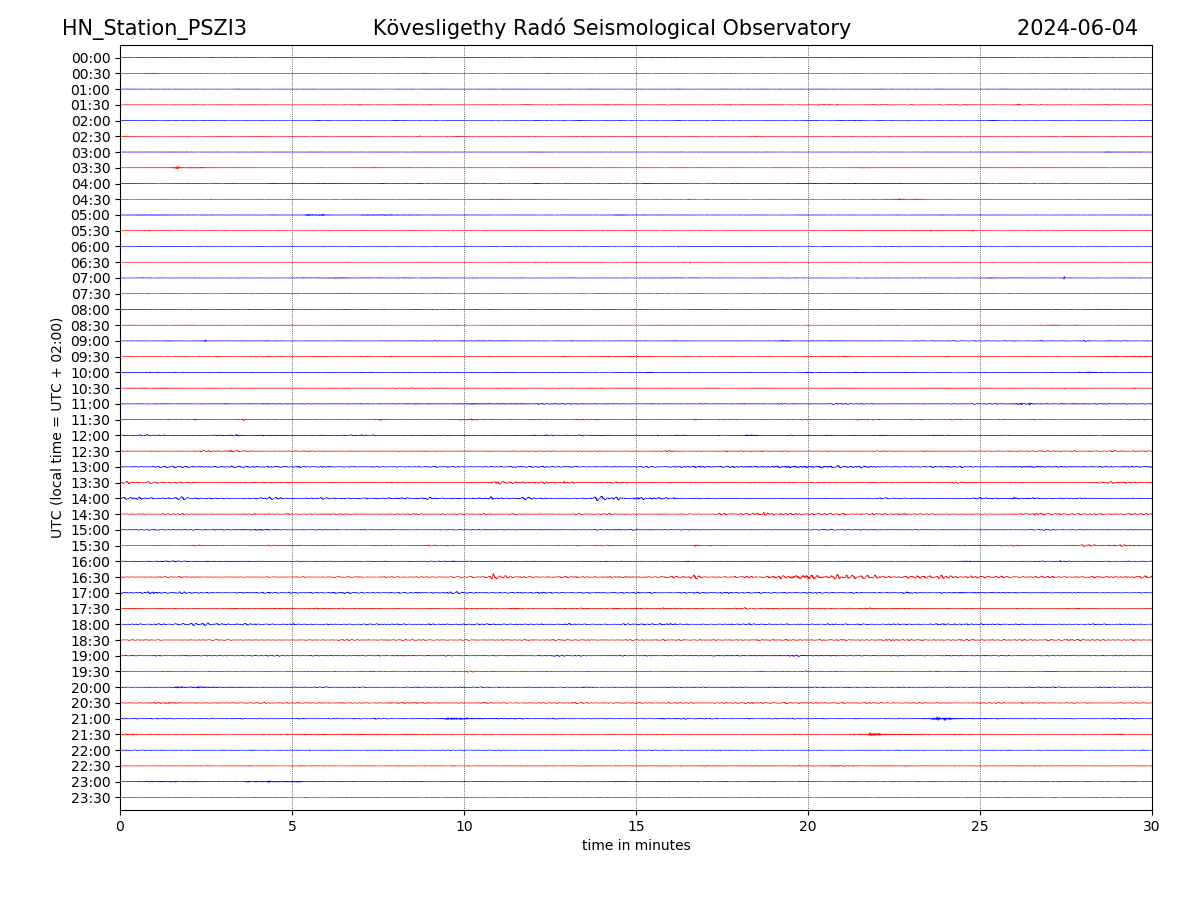Select the 03:30 time row label
Screen dimensions: 1200x900
click(90, 168)
